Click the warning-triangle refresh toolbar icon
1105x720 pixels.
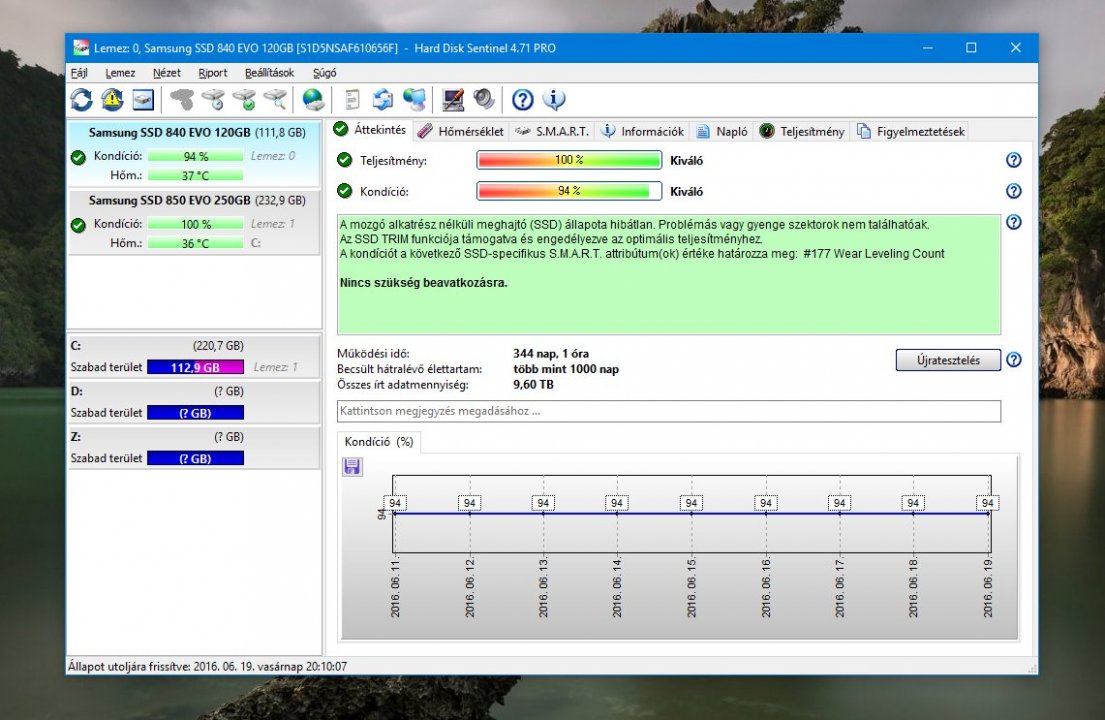click(112, 99)
